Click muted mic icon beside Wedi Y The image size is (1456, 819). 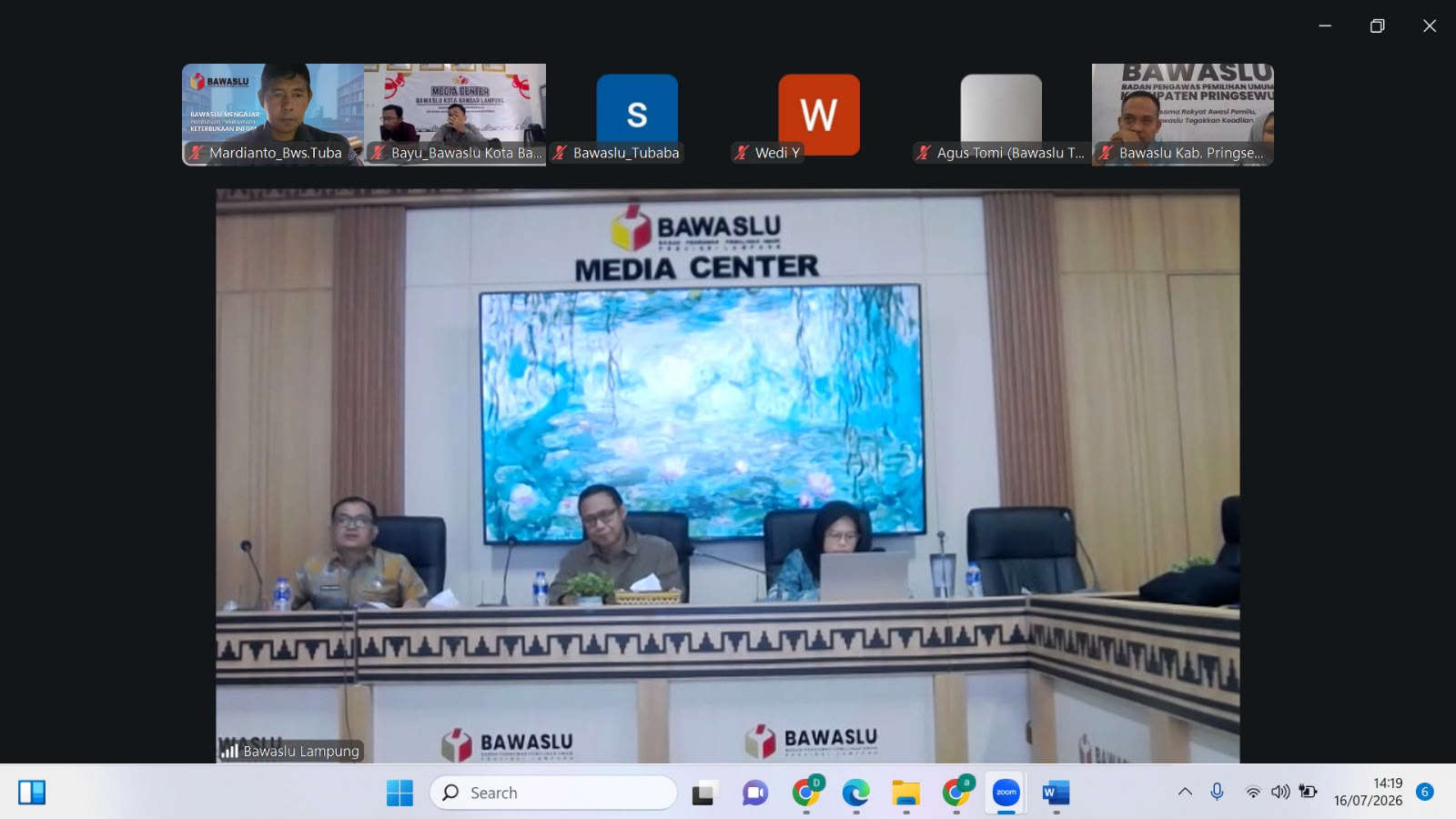pyautogui.click(x=742, y=153)
